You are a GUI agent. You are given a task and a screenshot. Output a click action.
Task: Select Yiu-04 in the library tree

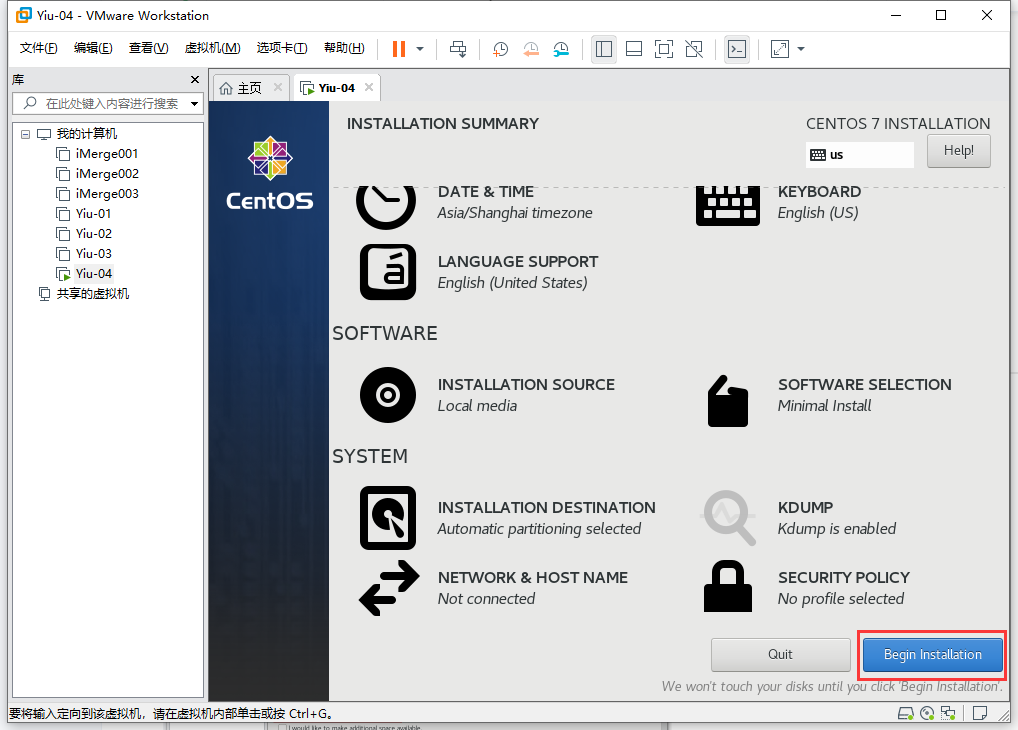point(93,274)
